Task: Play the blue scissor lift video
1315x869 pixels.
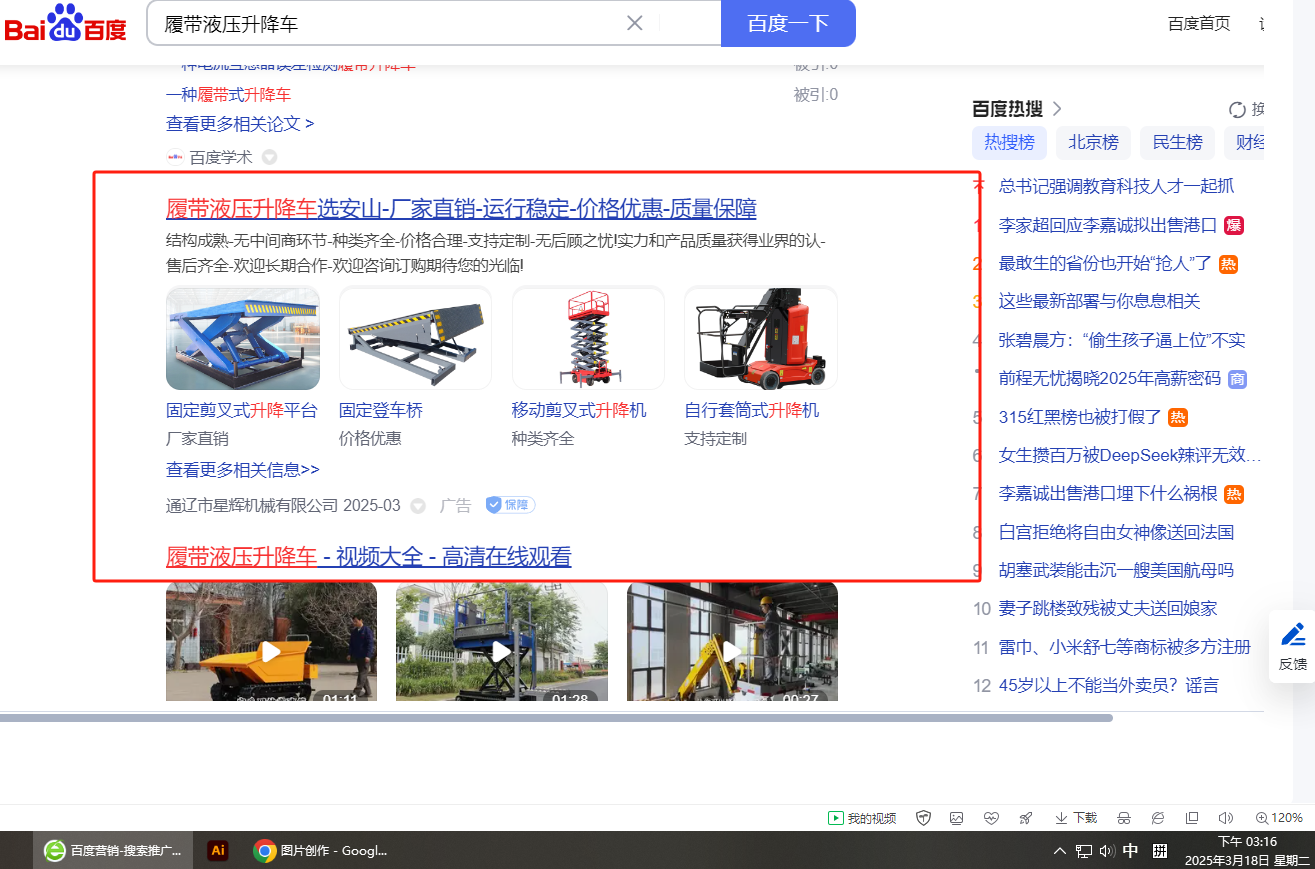Action: tap(501, 641)
